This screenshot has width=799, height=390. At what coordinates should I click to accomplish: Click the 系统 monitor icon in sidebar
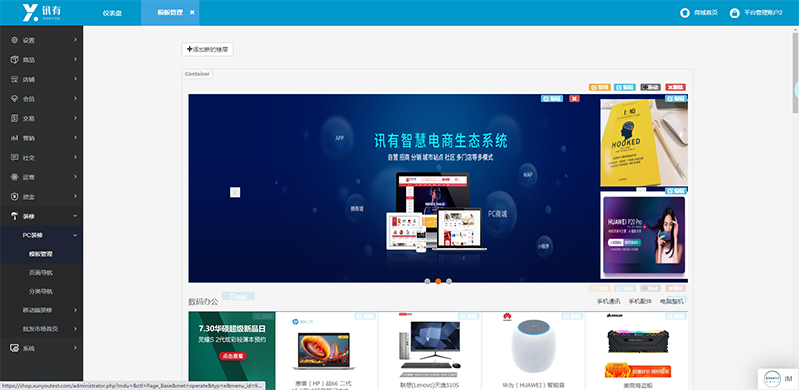pyautogui.click(x=14, y=348)
